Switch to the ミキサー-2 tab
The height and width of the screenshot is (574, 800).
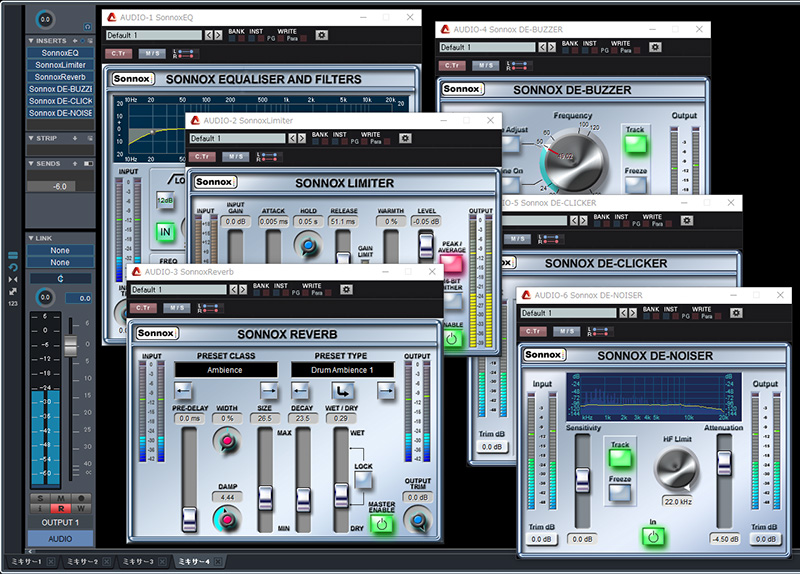[83, 561]
